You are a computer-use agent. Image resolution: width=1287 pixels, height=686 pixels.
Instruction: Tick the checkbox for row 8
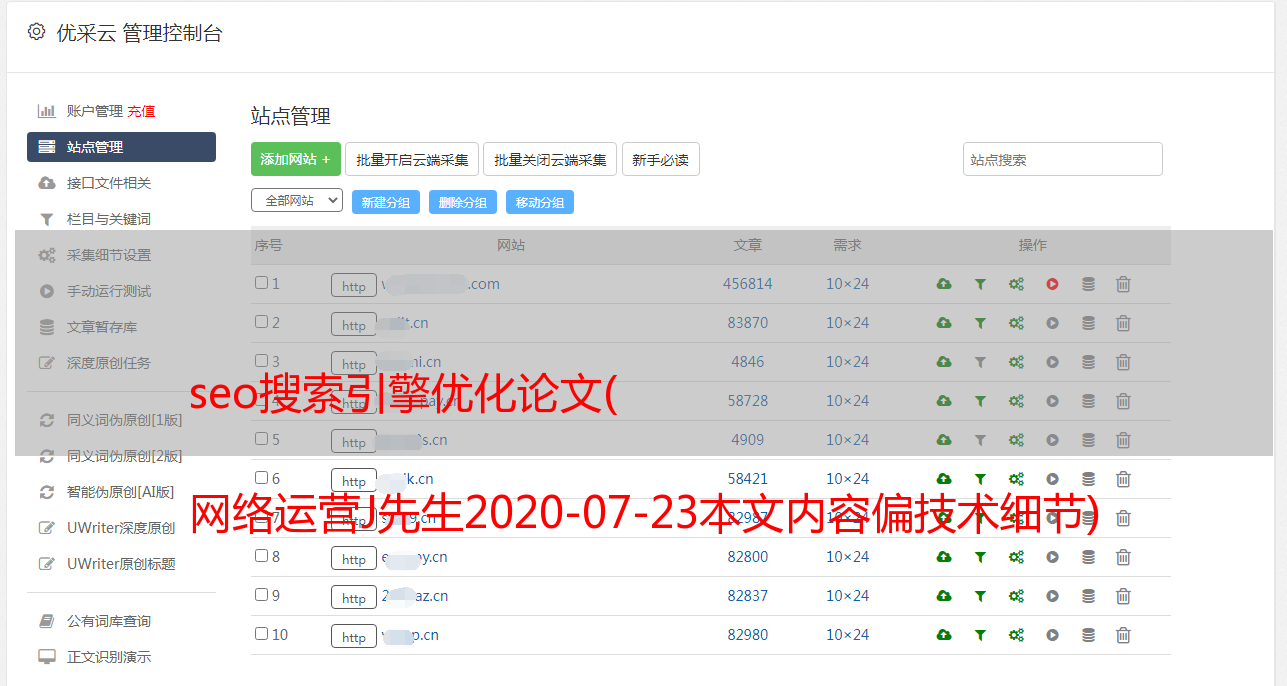[261, 556]
